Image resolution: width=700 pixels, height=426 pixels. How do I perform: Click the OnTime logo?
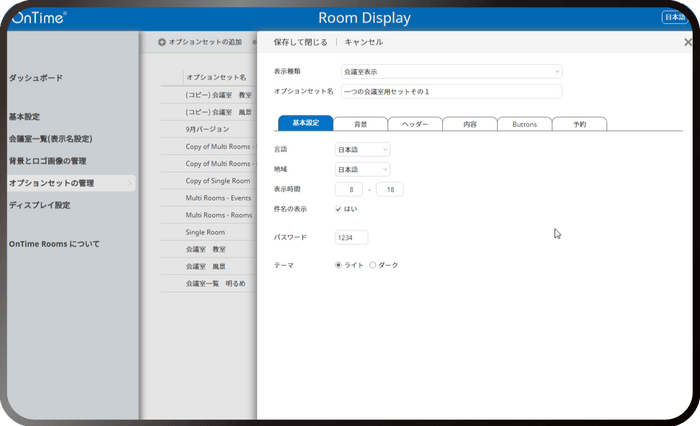point(39,18)
